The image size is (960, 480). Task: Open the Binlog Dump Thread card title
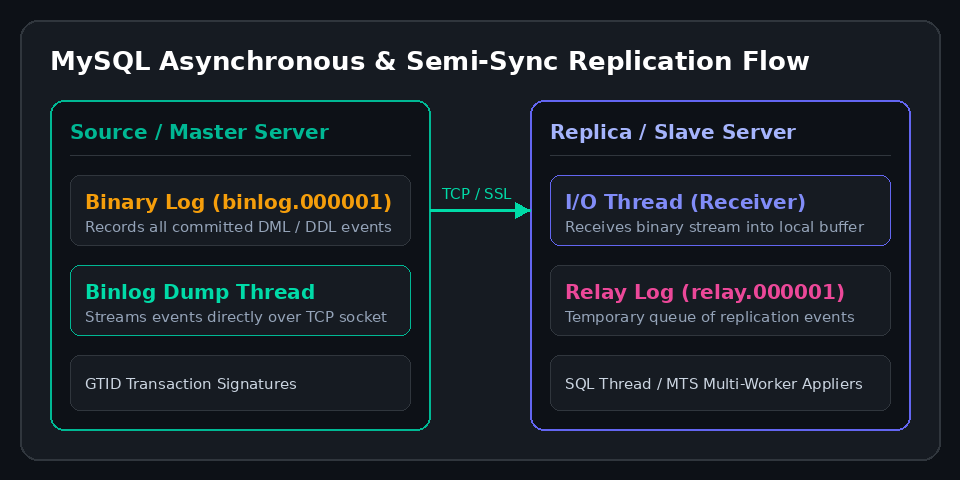200,292
